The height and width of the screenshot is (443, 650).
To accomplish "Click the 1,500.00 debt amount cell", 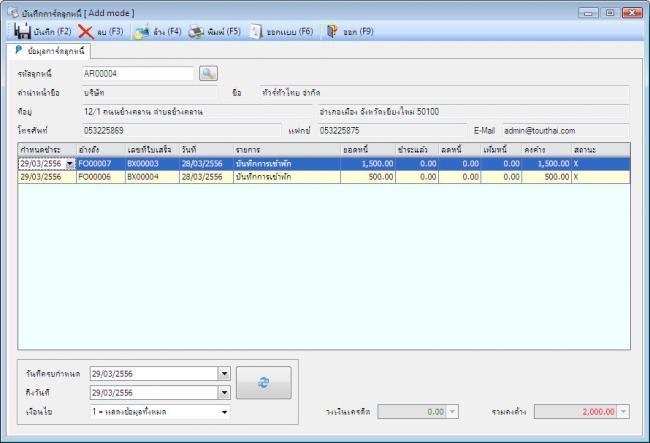I will (368, 164).
